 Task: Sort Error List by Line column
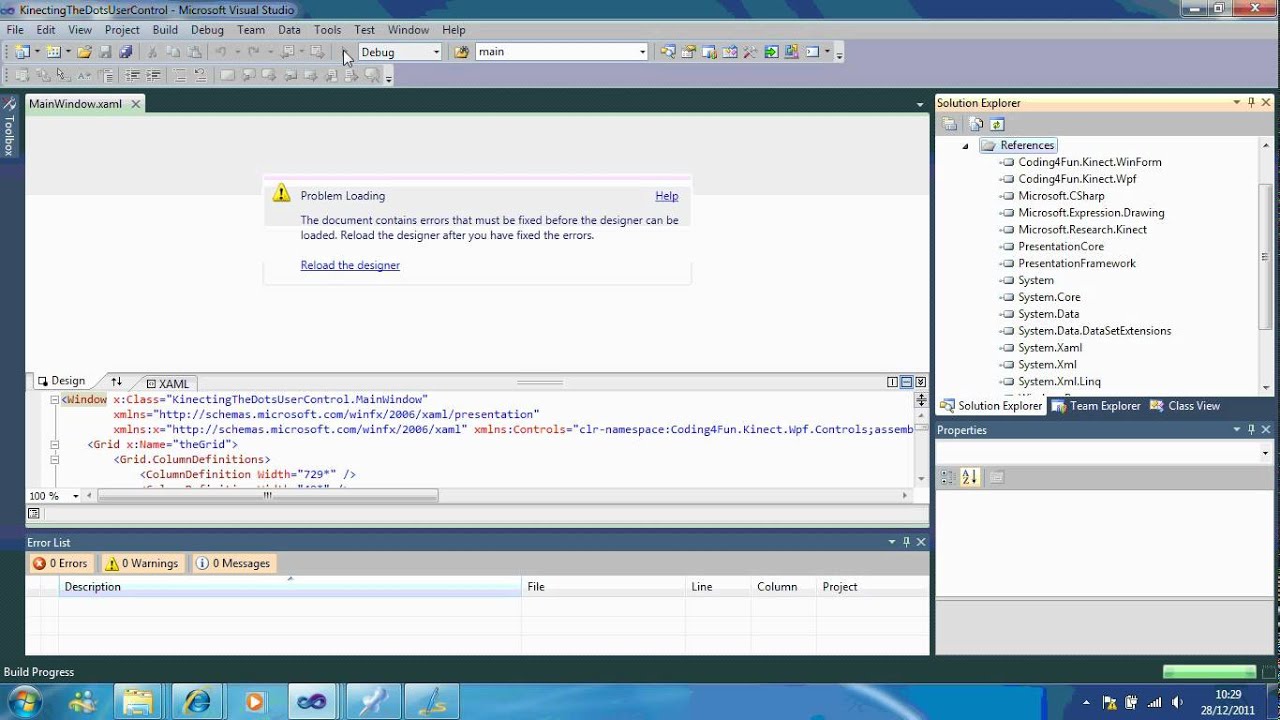point(718,587)
